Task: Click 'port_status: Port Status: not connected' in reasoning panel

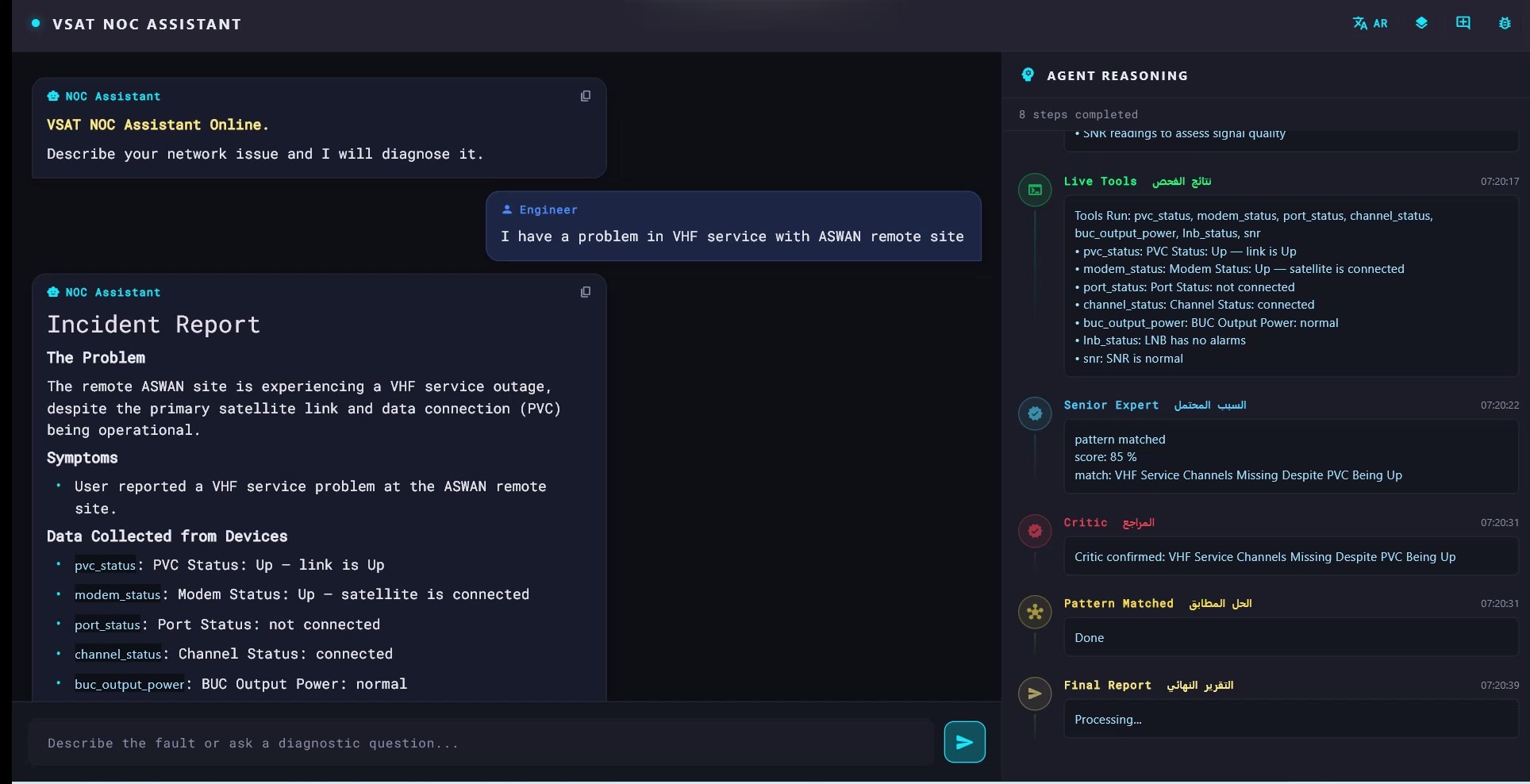Action: tap(1185, 287)
